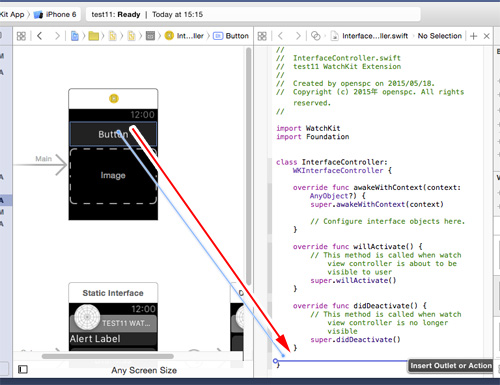Go back in assistant editor history

pos(280,36)
